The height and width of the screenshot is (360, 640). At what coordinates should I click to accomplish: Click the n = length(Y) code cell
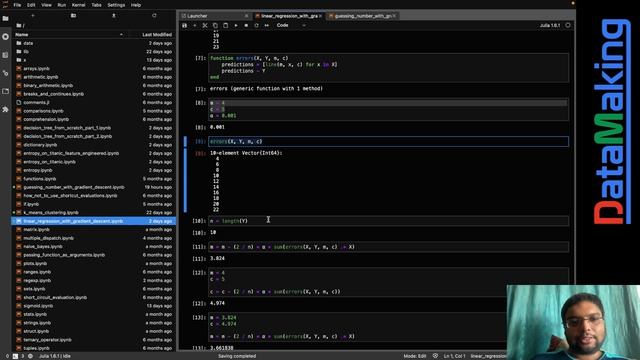coord(388,221)
